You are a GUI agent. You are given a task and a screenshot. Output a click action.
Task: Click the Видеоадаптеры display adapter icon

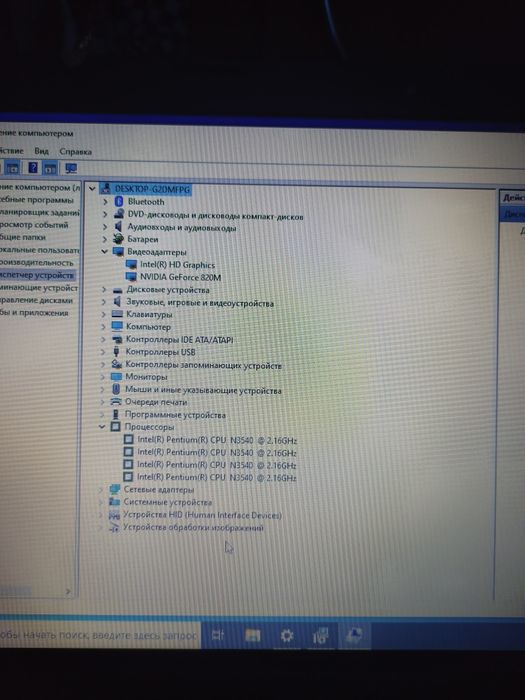pos(118,252)
